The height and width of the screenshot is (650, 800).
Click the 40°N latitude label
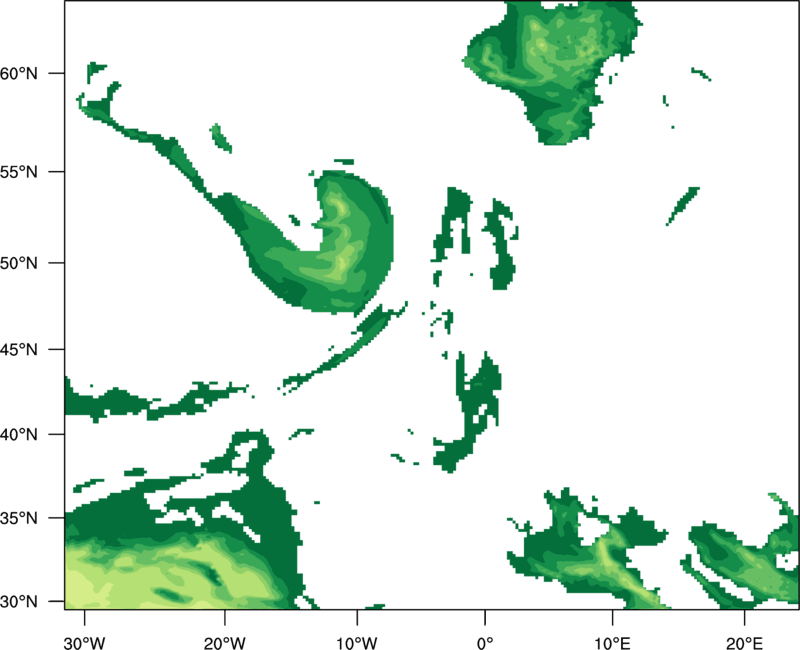coord(19,435)
